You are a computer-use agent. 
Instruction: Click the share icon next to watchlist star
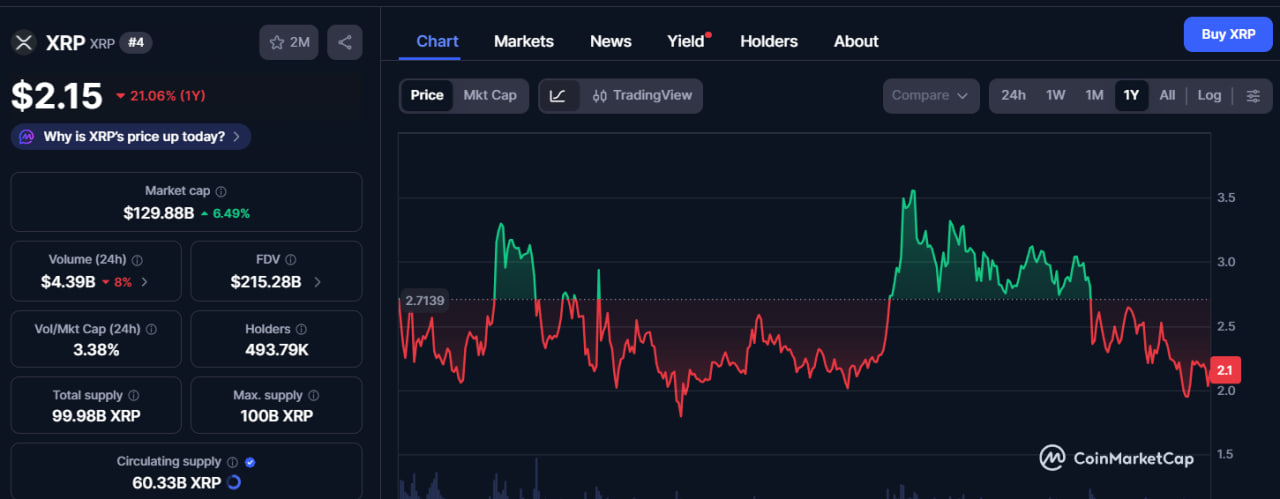click(x=345, y=42)
